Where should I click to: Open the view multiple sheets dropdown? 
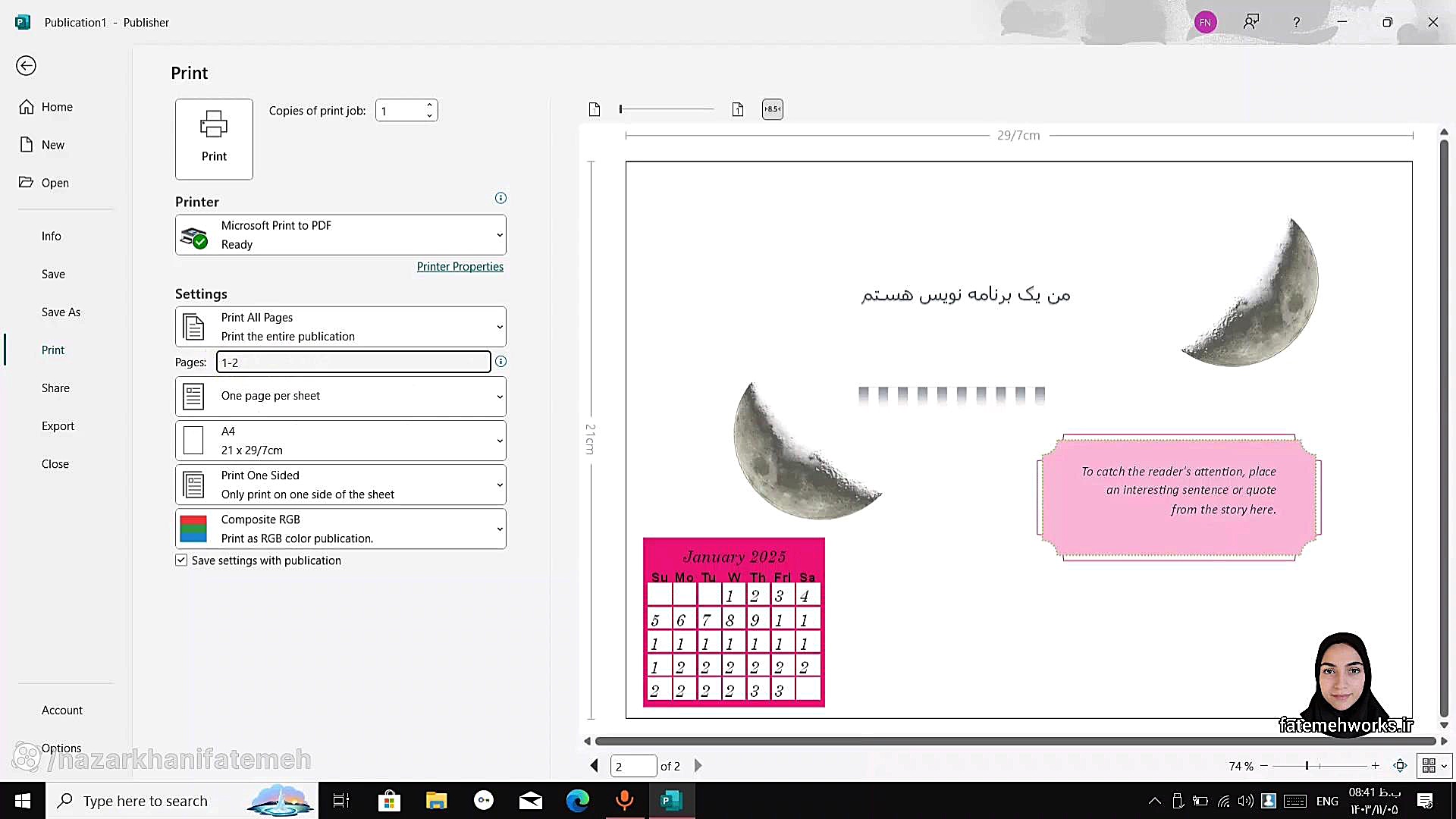tap(1435, 766)
